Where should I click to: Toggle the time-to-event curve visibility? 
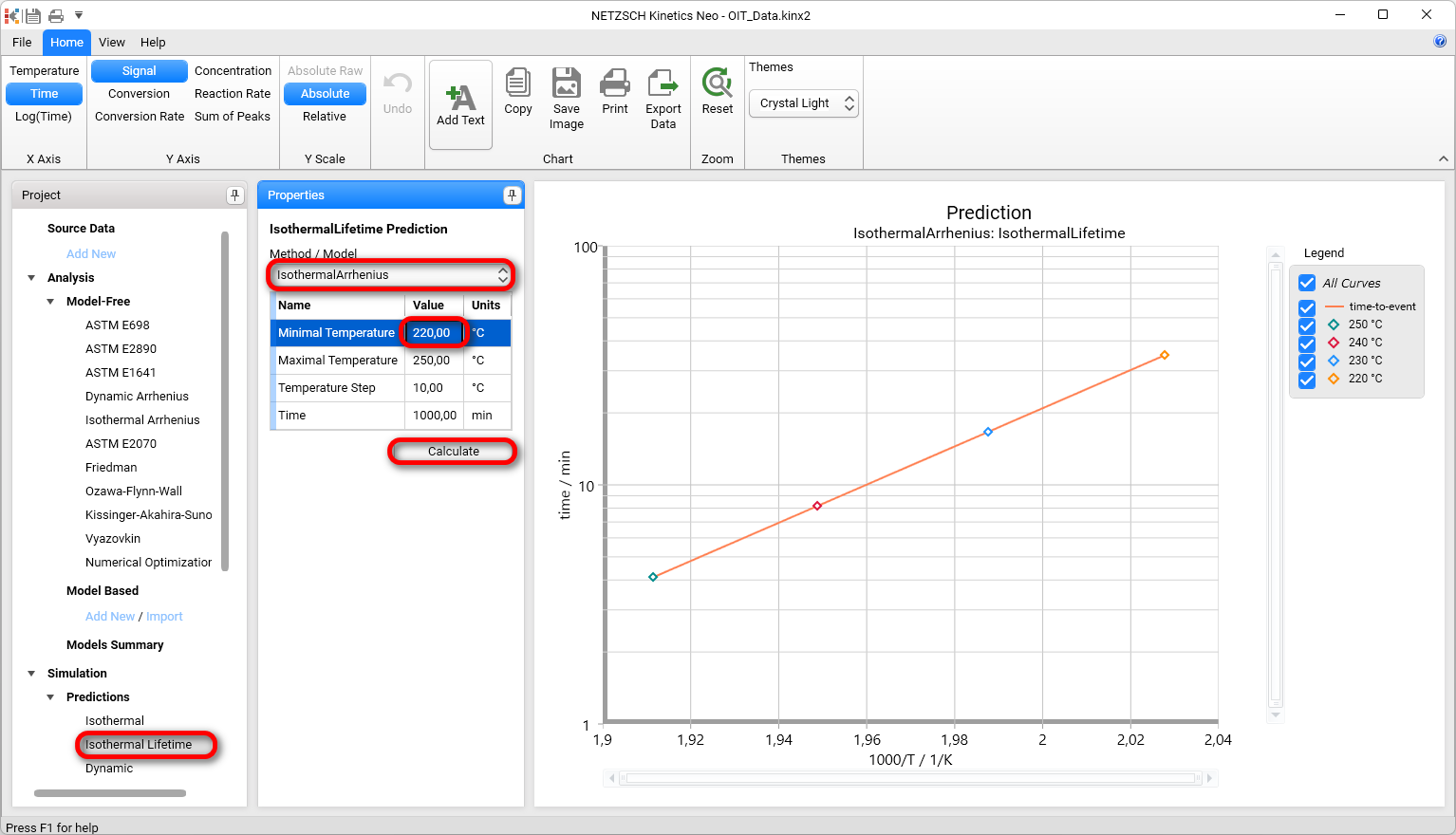[x=1307, y=306]
